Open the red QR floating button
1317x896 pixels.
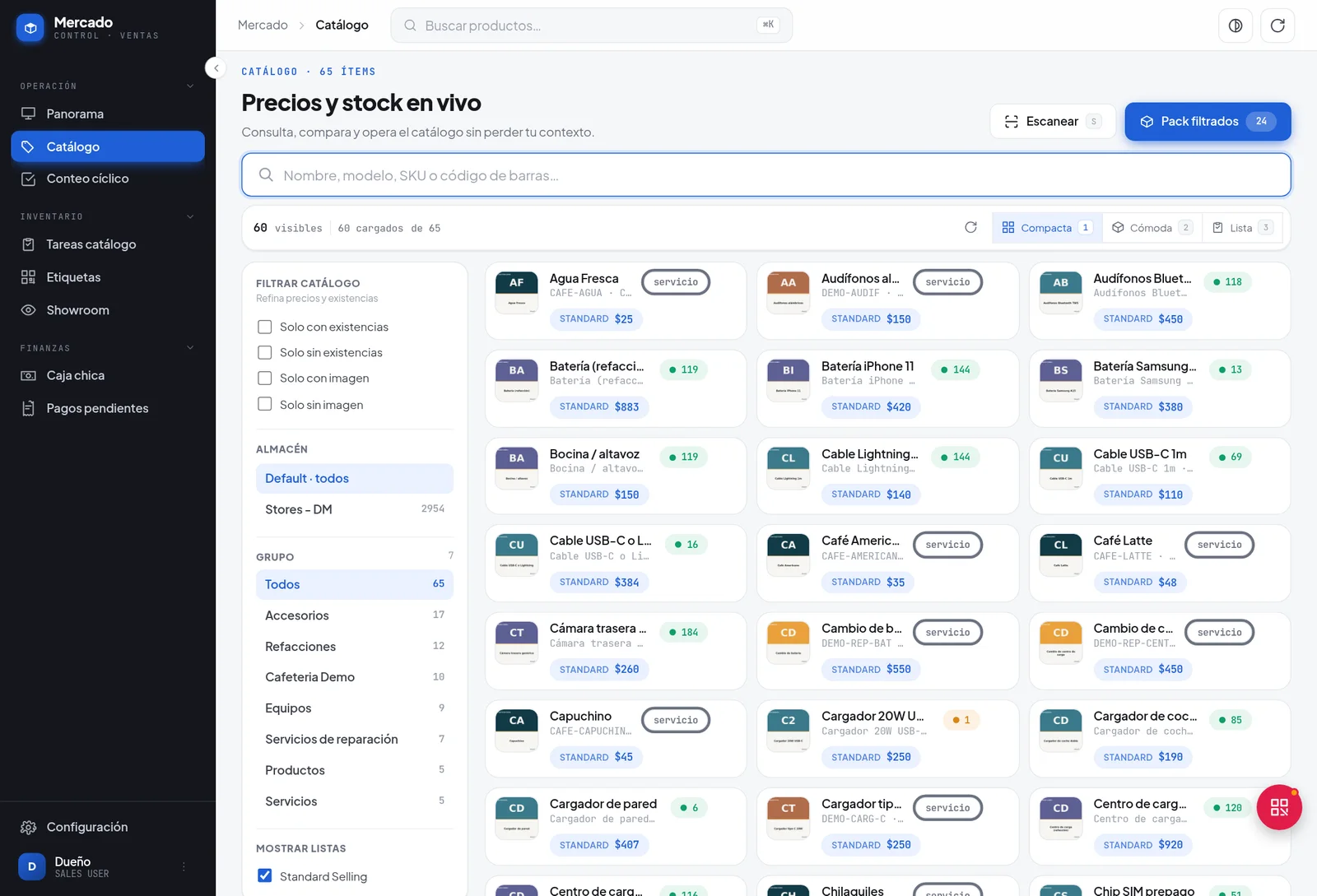(x=1279, y=807)
